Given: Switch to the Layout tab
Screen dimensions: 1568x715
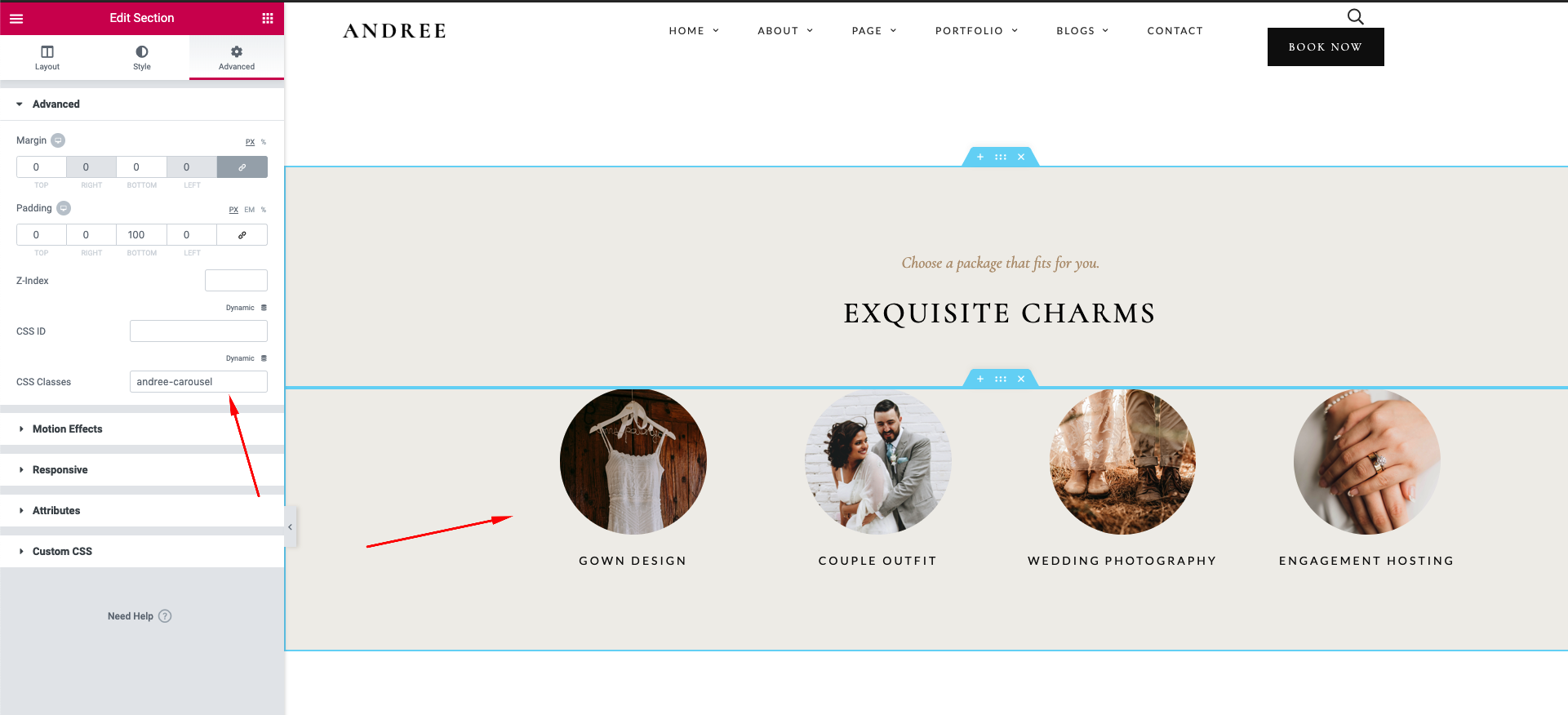Looking at the screenshot, I should point(47,57).
